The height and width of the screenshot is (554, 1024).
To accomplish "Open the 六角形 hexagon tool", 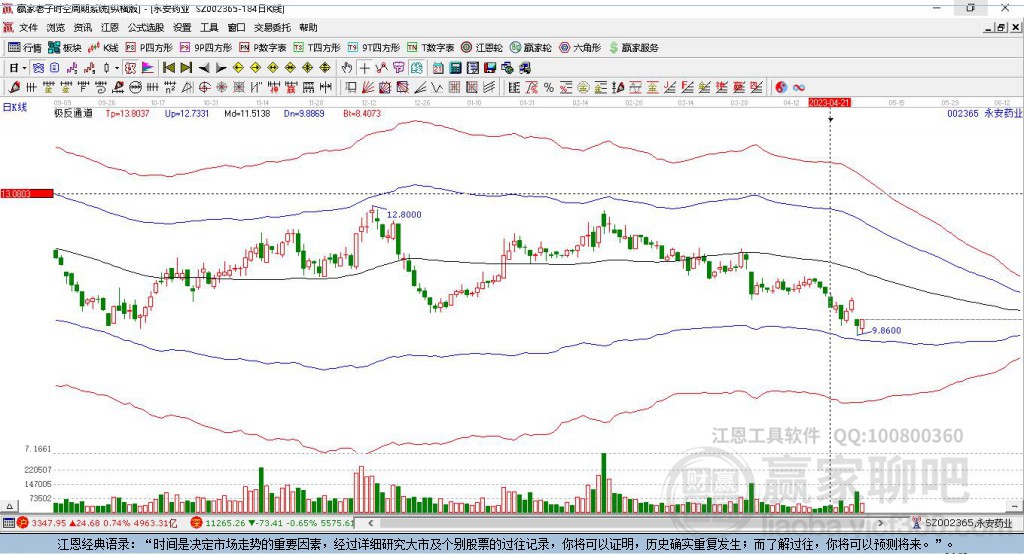I will (x=580, y=48).
